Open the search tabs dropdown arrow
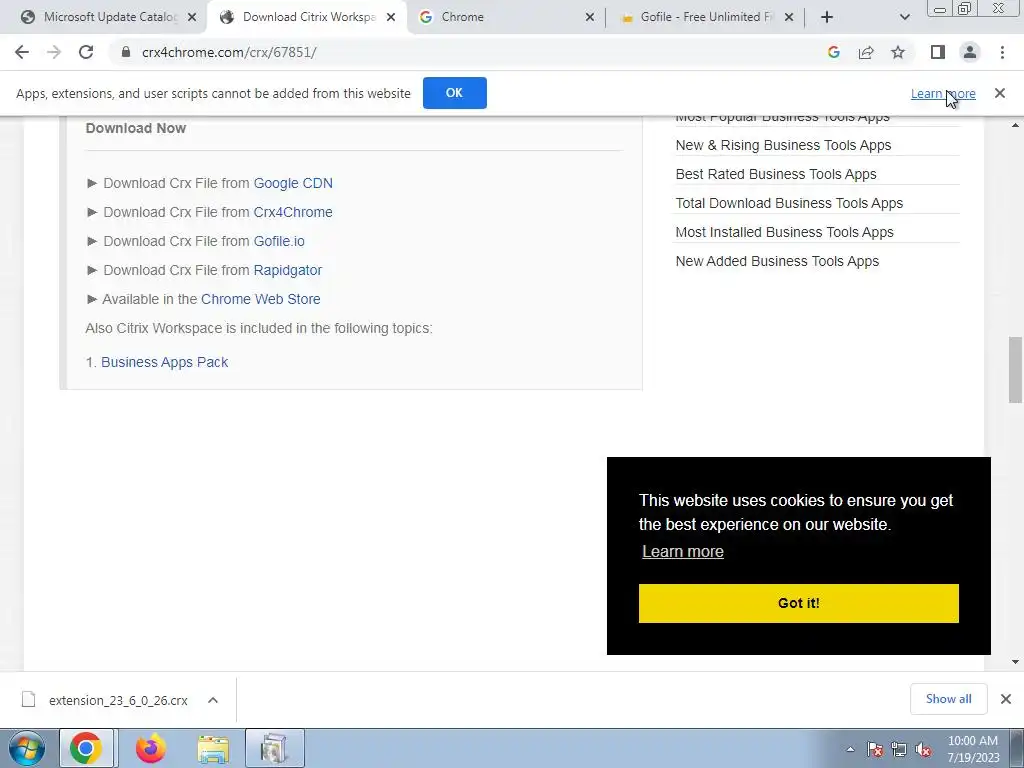Image resolution: width=1024 pixels, height=768 pixels. 904,17
